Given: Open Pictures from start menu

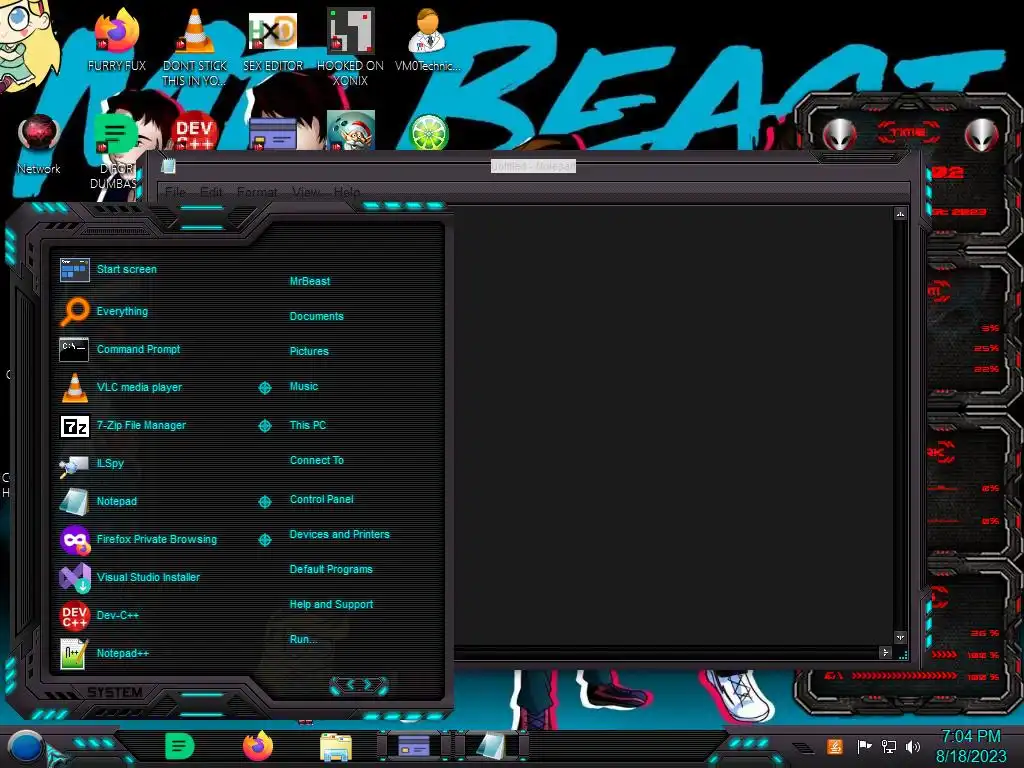Looking at the screenshot, I should (309, 351).
